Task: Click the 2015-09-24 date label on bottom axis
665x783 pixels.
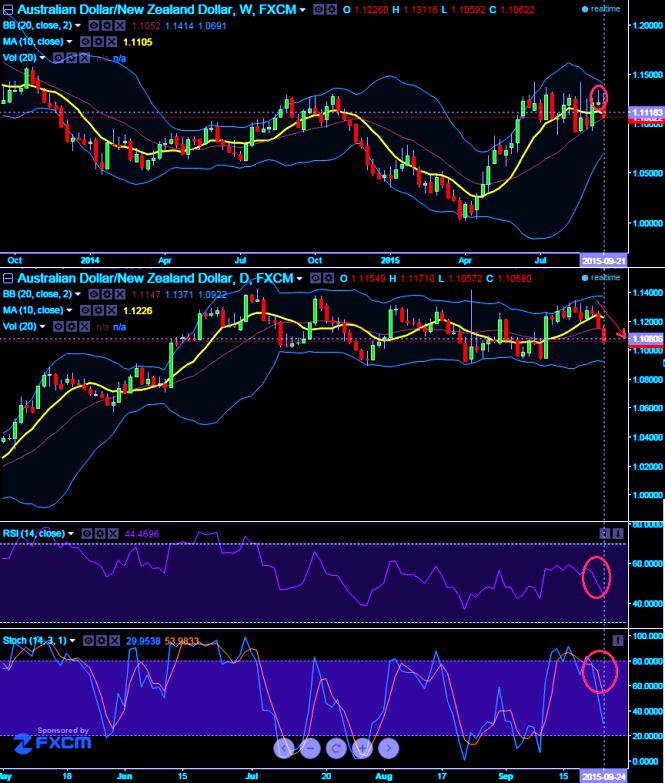Action: (603, 777)
